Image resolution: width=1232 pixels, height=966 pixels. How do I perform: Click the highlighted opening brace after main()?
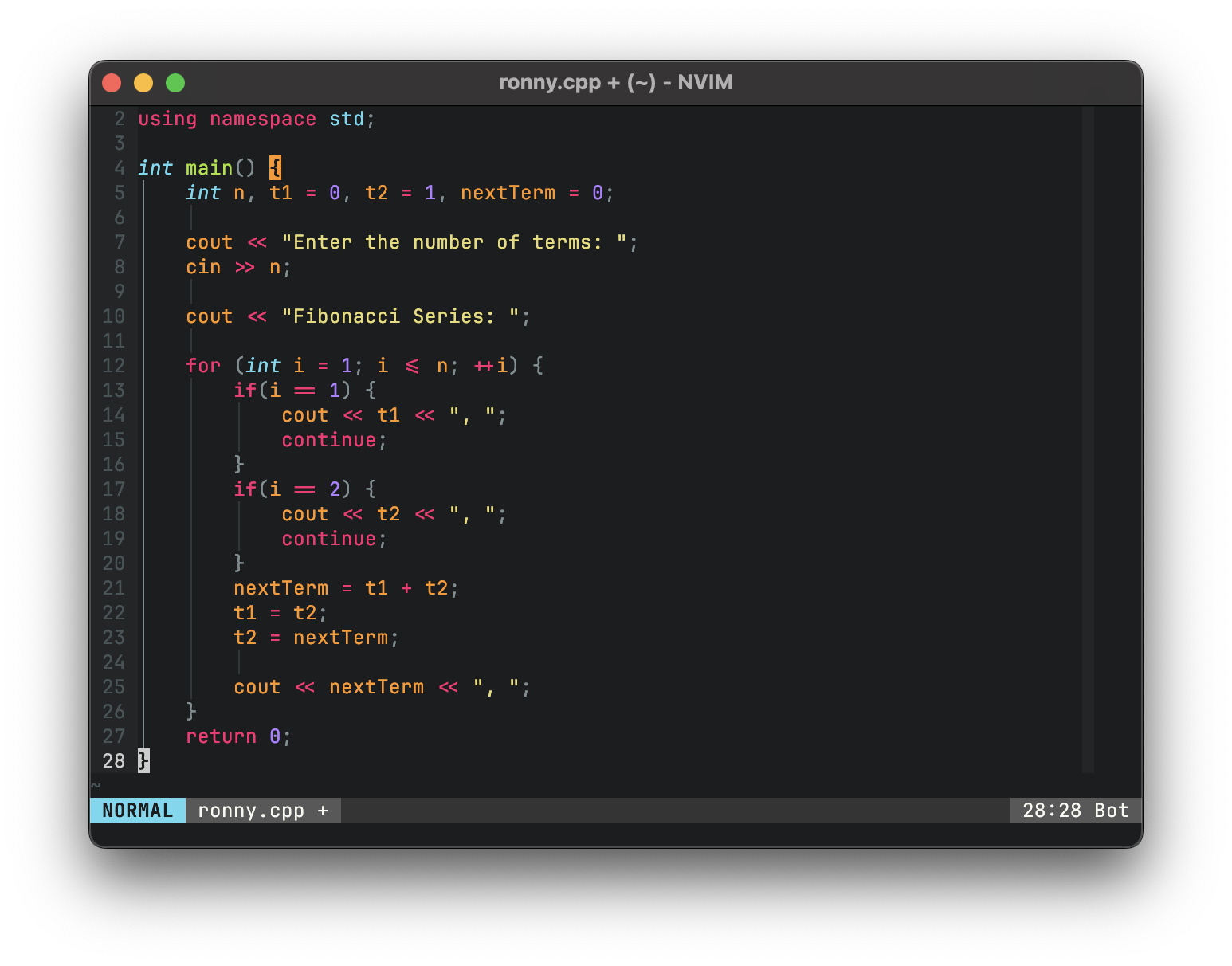(x=275, y=168)
